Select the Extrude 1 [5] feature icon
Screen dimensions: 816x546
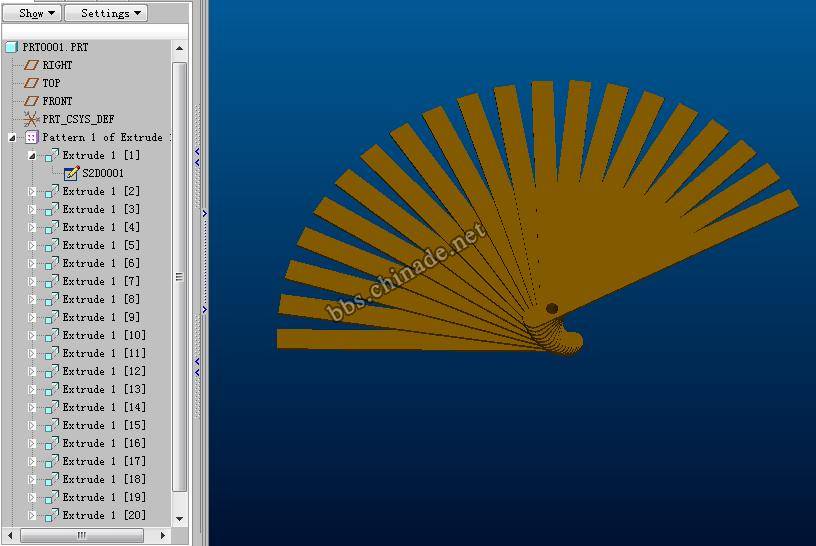[x=51, y=245]
